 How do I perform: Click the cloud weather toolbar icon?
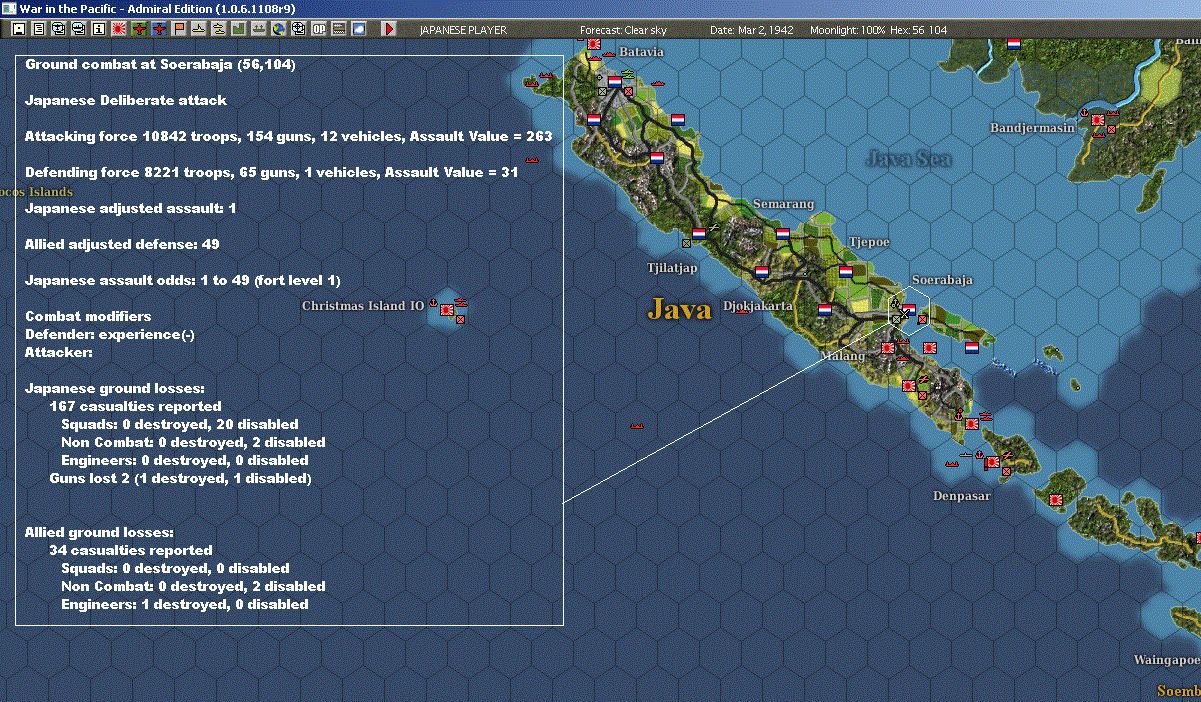click(359, 29)
